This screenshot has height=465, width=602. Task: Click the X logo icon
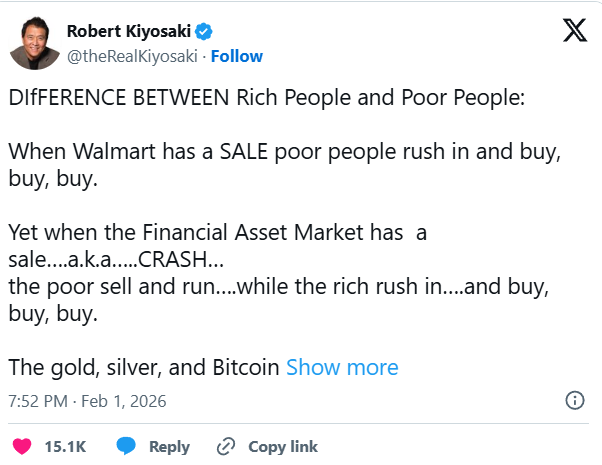[575, 31]
